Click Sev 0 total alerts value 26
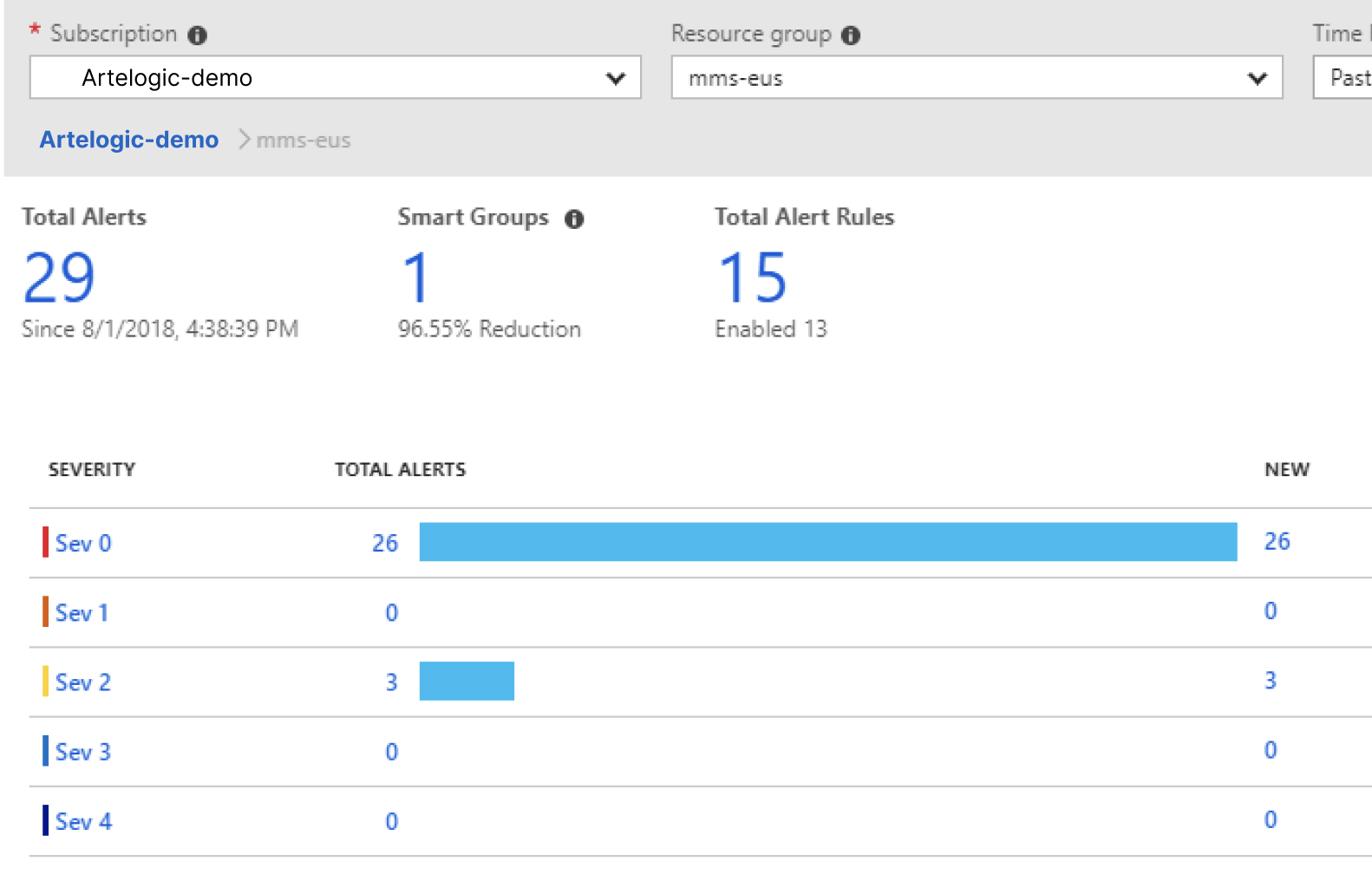 click(385, 543)
